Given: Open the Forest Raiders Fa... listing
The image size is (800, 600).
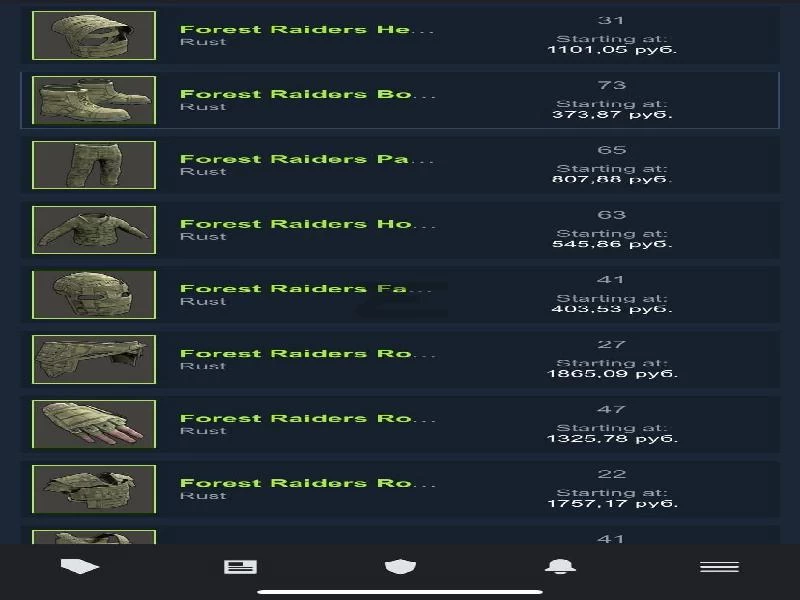Looking at the screenshot, I should tap(400, 294).
